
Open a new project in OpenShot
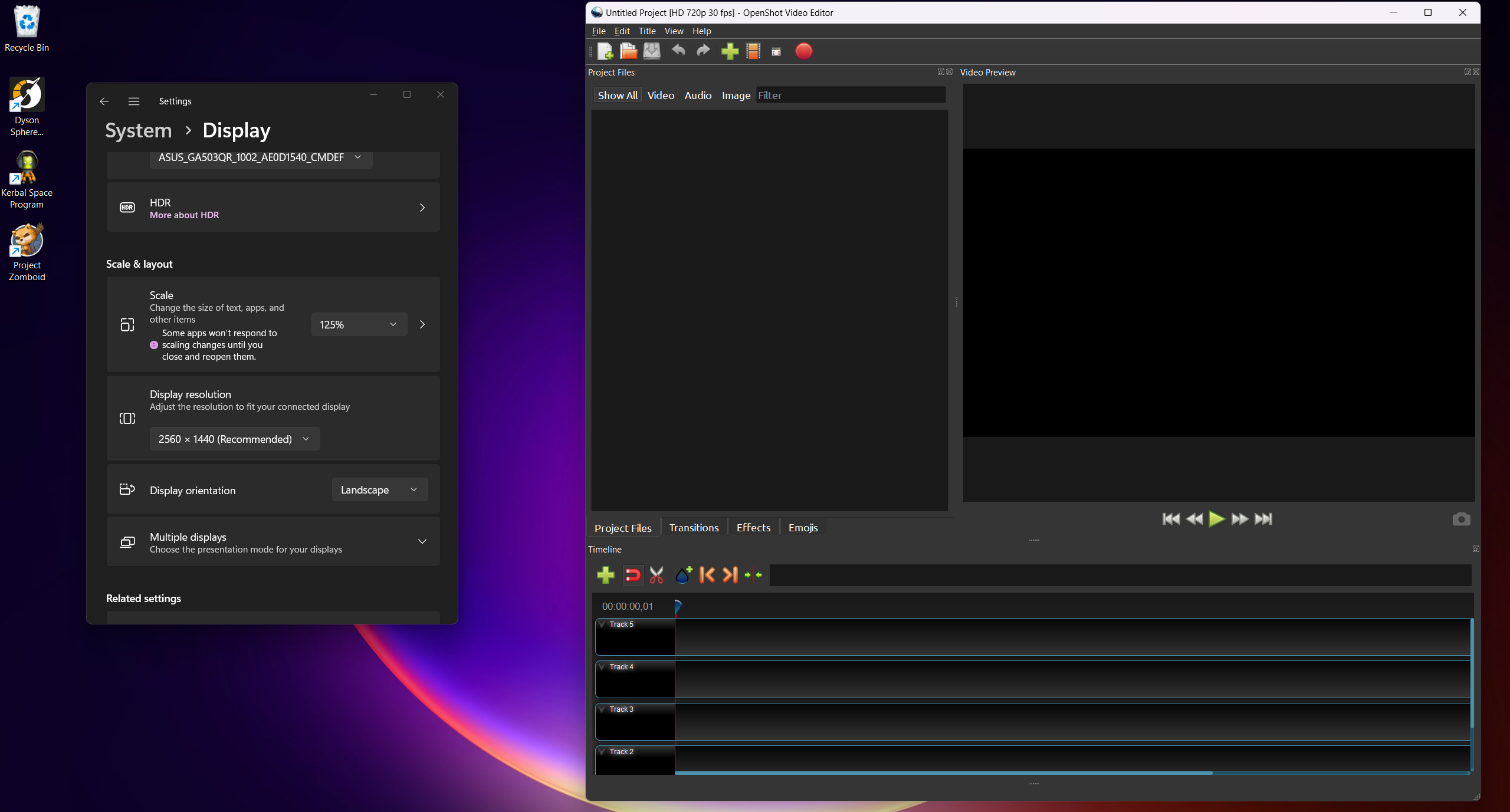coord(605,51)
